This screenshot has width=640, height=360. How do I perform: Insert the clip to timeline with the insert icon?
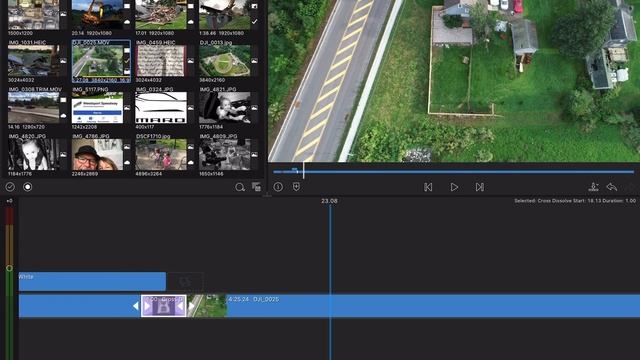(x=593, y=187)
